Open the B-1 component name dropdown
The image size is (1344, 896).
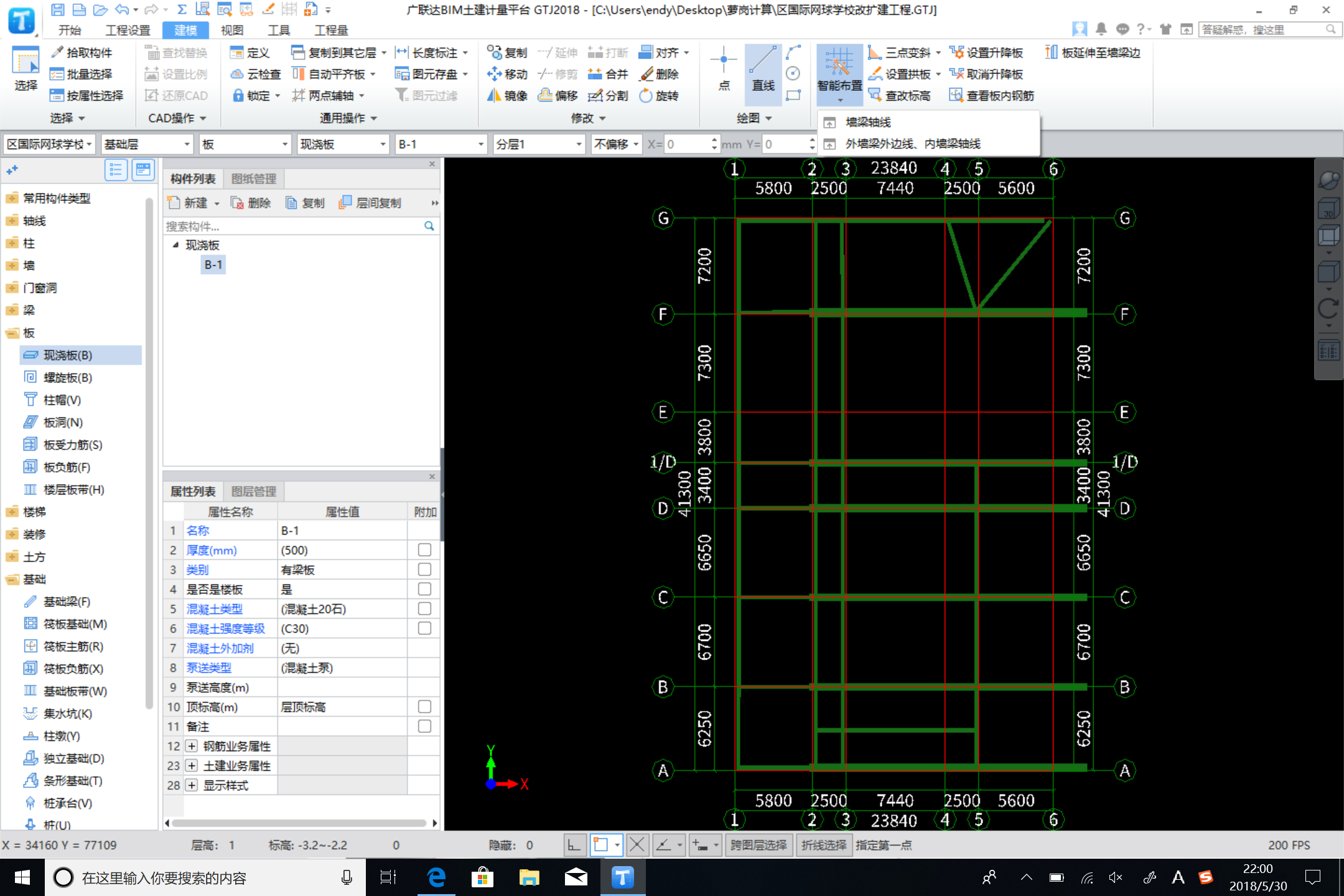(x=441, y=144)
